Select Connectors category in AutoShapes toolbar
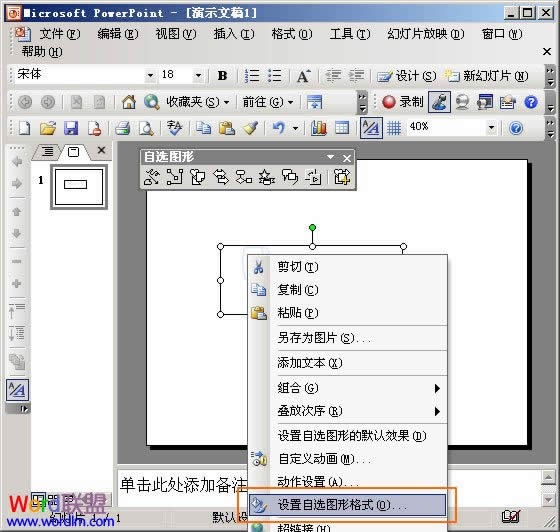560x532 pixels. (x=175, y=177)
